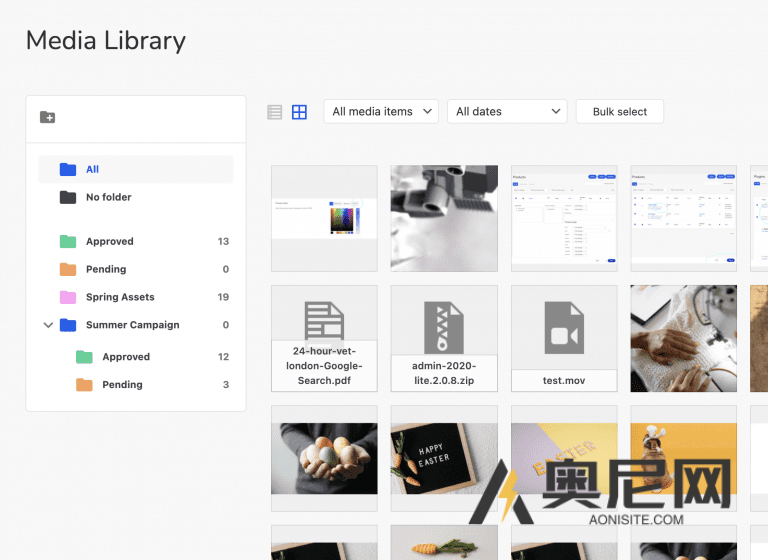Switch to list view
Image resolution: width=768 pixels, height=560 pixels.
[275, 112]
